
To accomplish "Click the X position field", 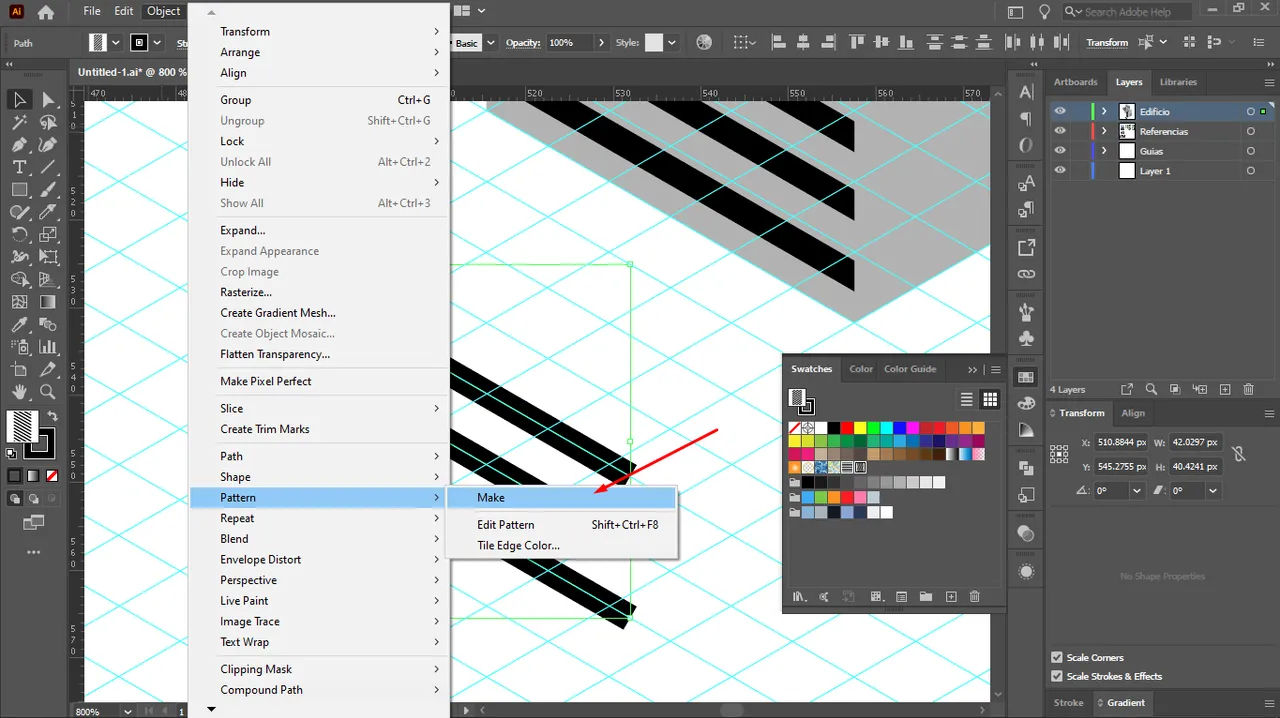I will (1121, 442).
